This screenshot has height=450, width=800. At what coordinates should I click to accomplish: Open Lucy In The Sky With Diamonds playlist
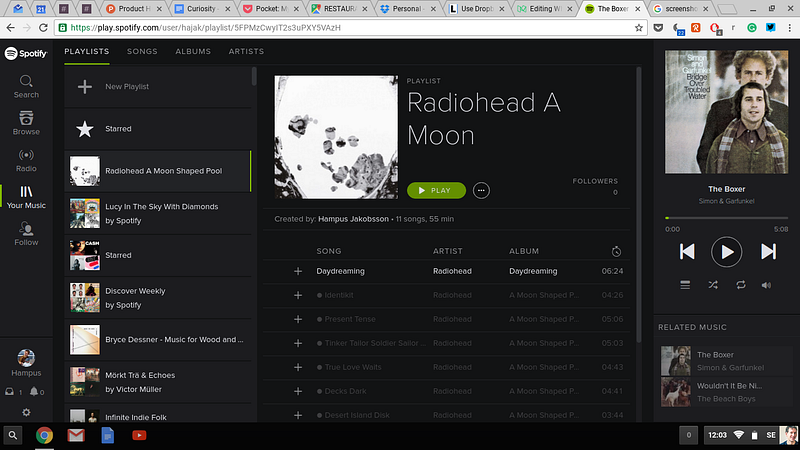[158, 213]
